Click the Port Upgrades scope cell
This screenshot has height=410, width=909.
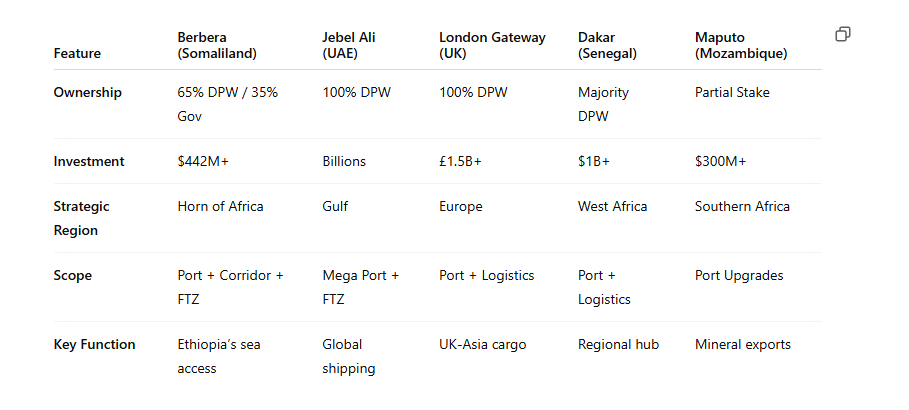739,275
